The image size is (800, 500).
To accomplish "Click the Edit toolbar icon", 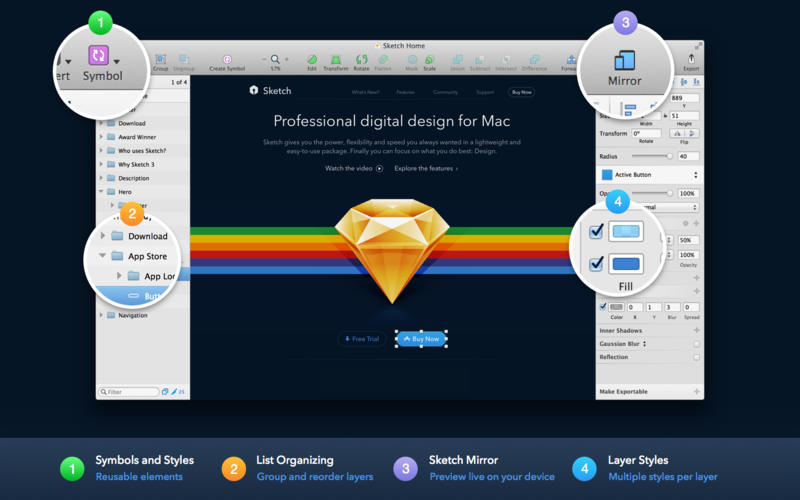I will point(311,59).
